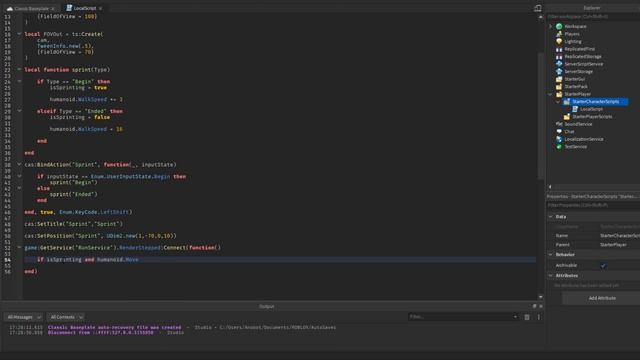The image size is (640, 360).
Task: Click the ServerScriptService icon
Action: 559,64
